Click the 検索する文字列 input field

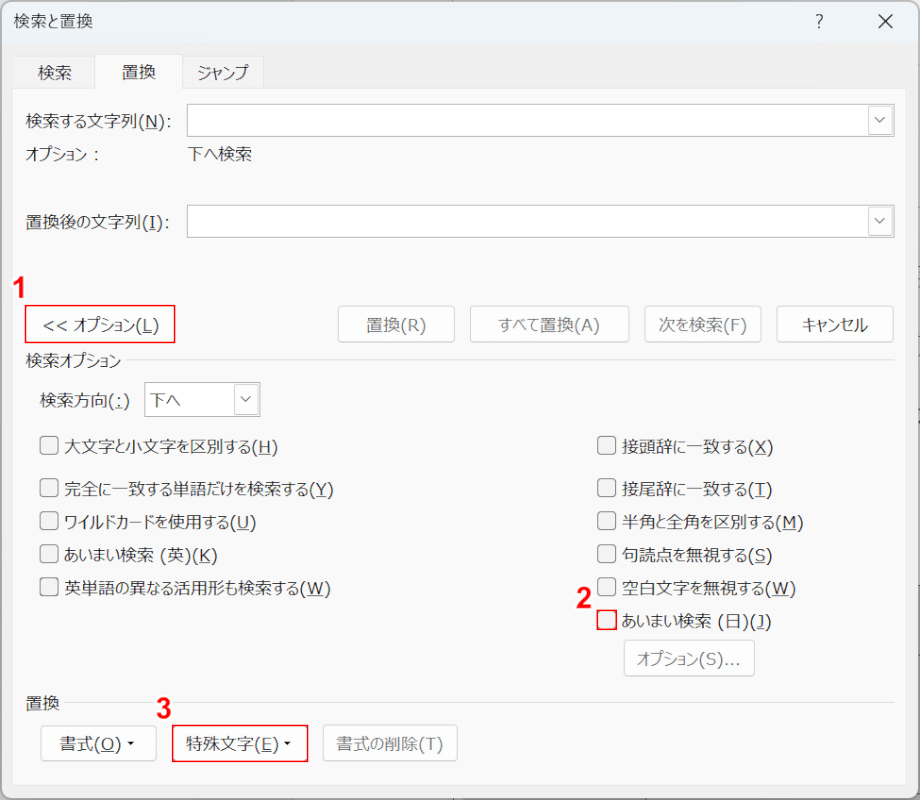(526, 121)
